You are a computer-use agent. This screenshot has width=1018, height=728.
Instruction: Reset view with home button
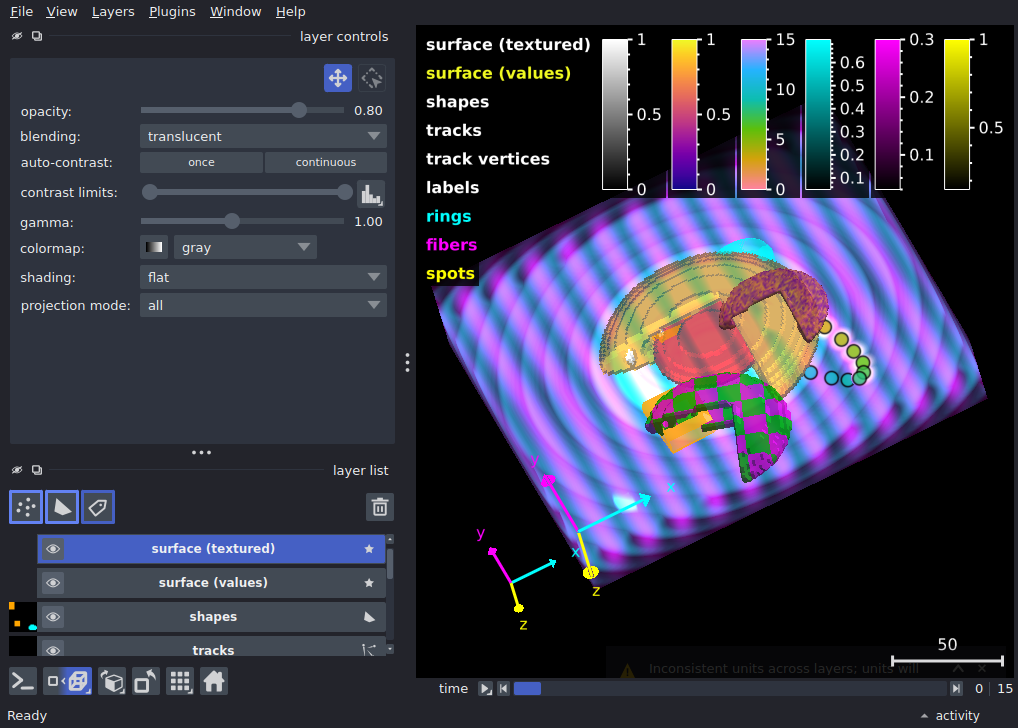click(x=214, y=682)
